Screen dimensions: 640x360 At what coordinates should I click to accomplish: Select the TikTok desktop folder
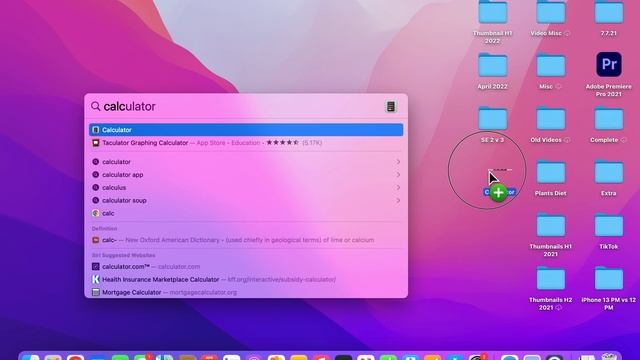[x=609, y=231]
